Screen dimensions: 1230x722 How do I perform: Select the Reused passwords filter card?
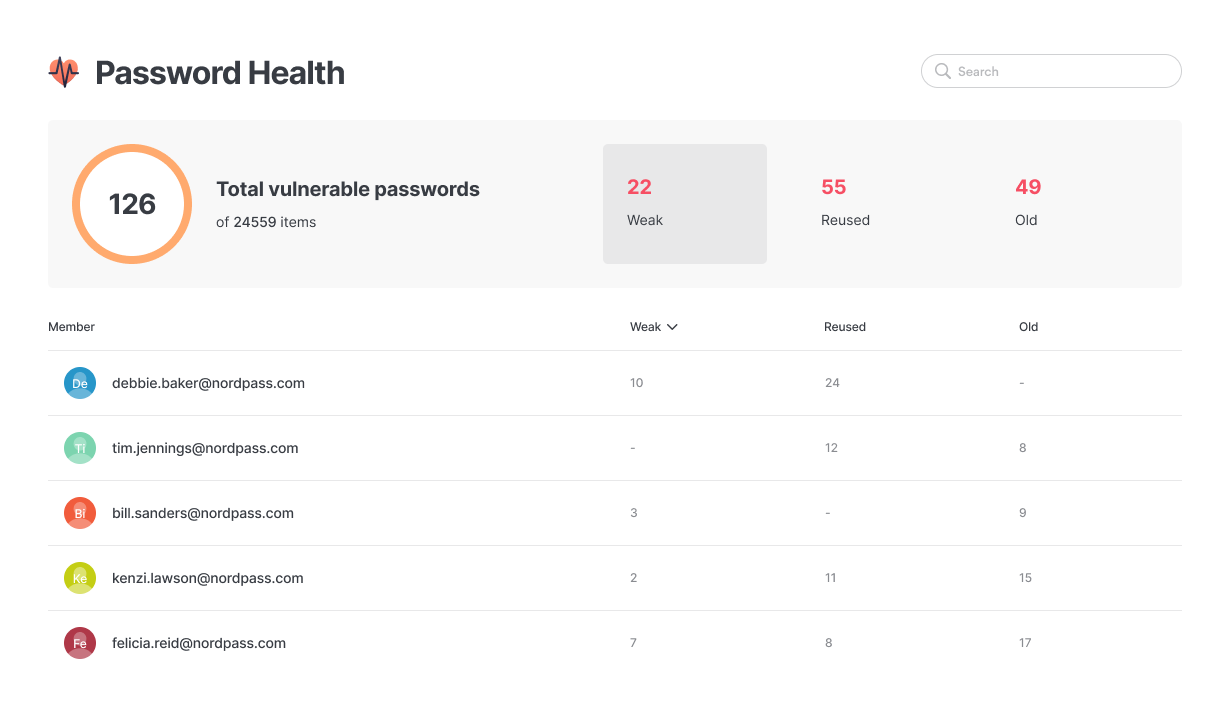click(879, 204)
